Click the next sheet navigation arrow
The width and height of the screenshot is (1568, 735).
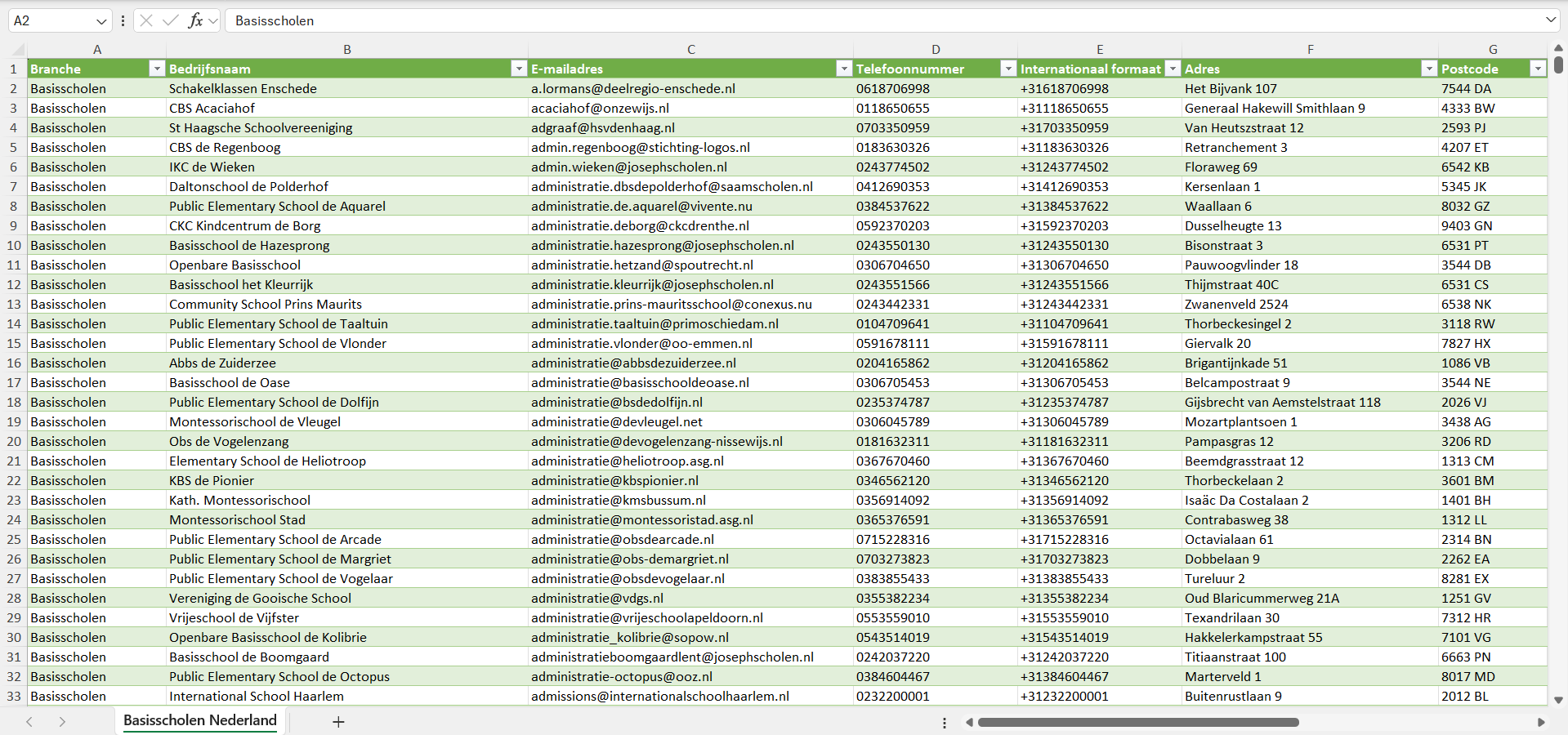(x=62, y=722)
